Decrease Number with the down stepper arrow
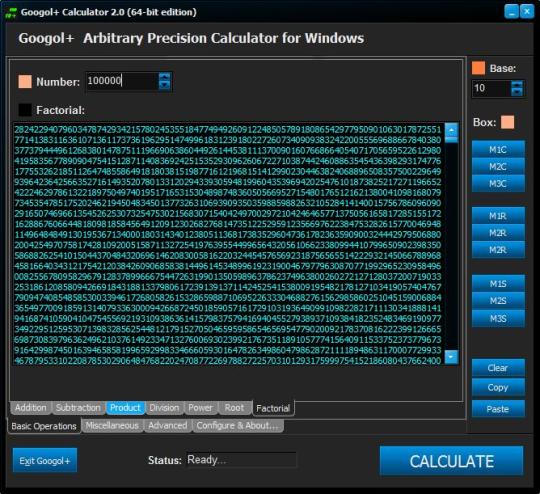The height and width of the screenshot is (494, 540). pos(165,85)
